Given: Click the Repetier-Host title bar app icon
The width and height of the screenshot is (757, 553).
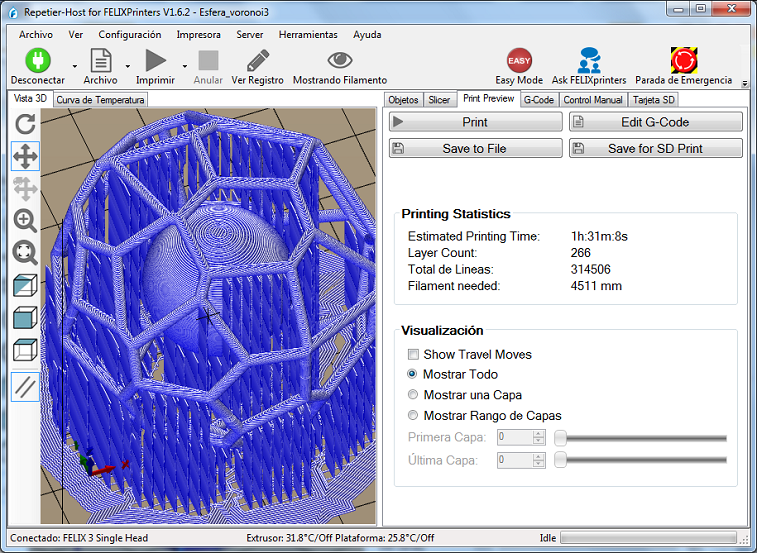Looking at the screenshot, I should [14, 12].
